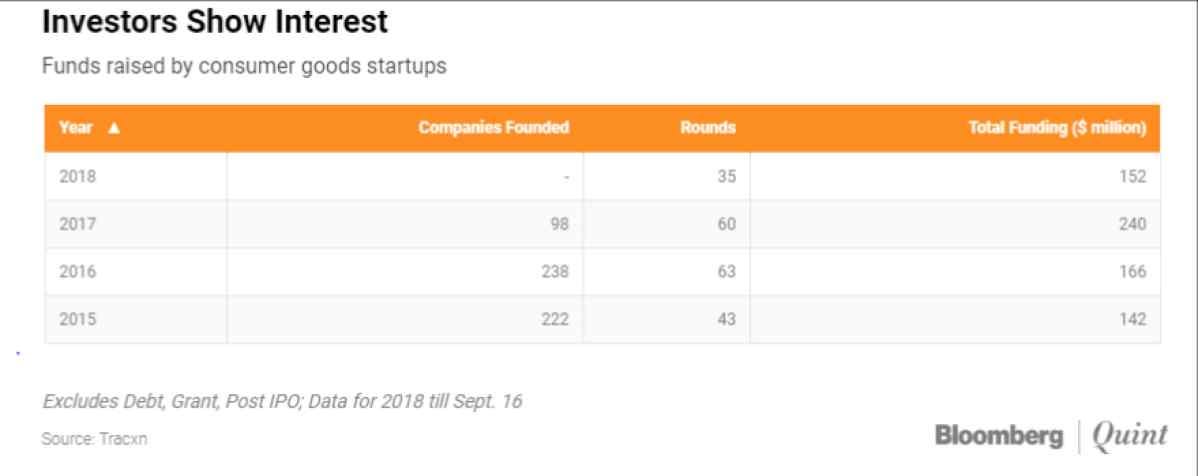Click the 98 companies founded cell
The width and height of the screenshot is (1198, 476).
pyautogui.click(x=405, y=225)
